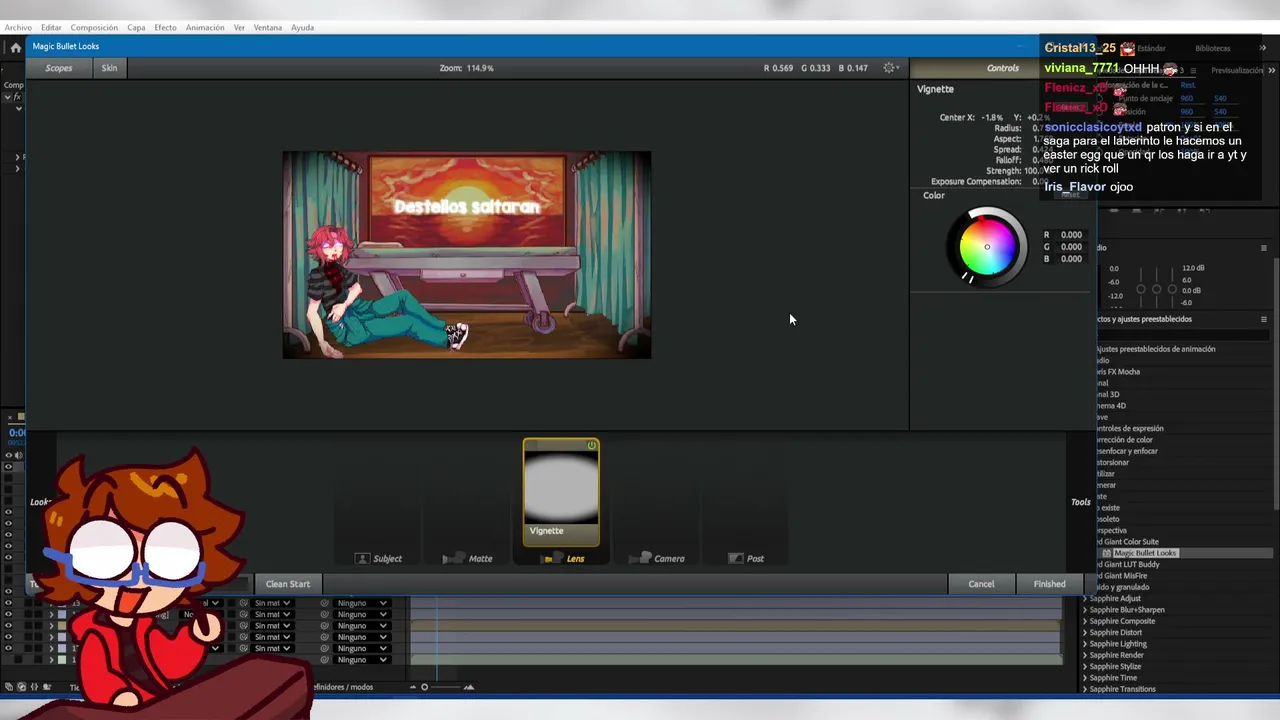
Task: Open the audio panel menu icon
Action: point(1264,248)
